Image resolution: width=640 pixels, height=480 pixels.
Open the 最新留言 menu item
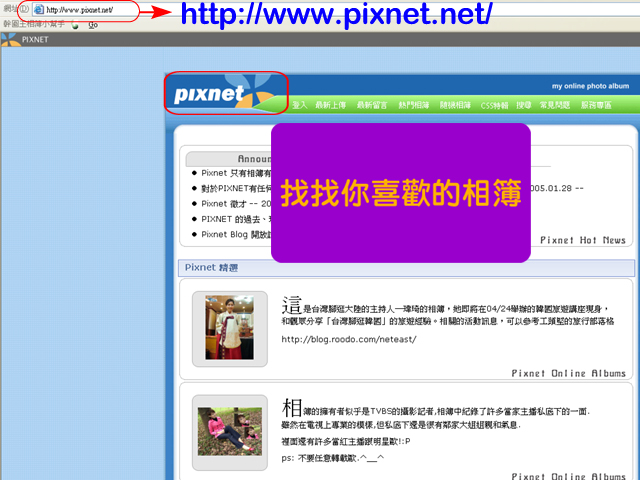372,105
